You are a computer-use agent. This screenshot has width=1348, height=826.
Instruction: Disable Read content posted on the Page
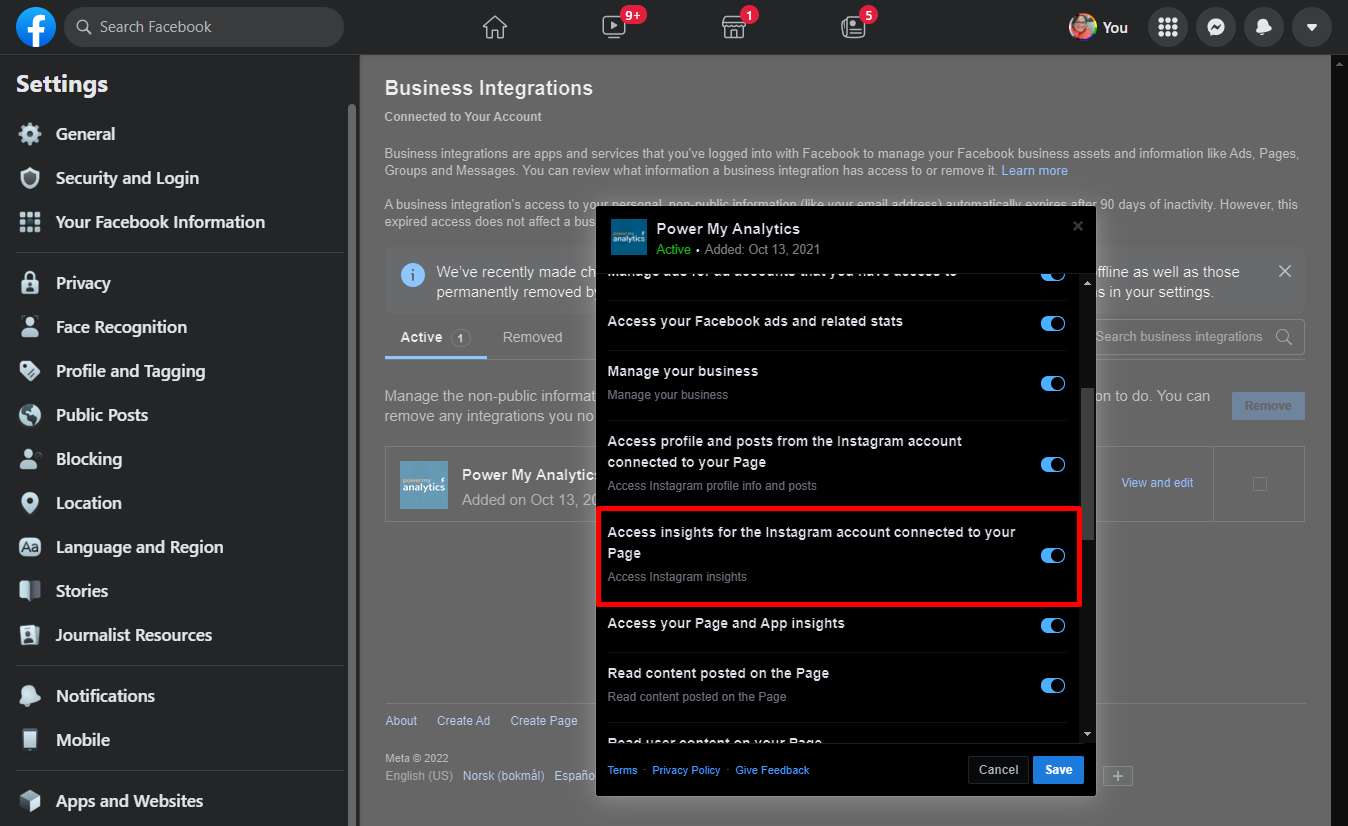point(1052,686)
